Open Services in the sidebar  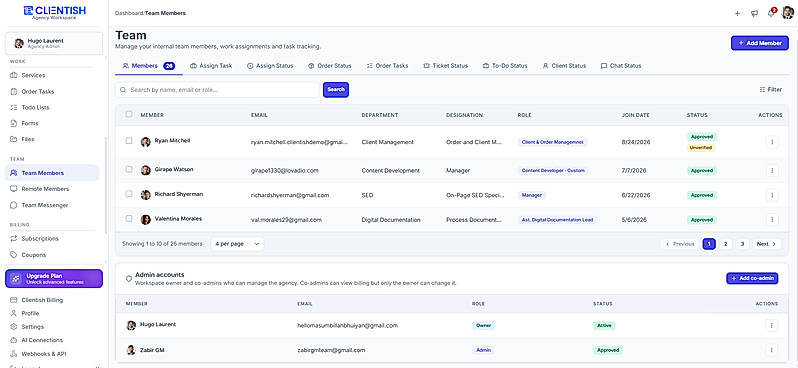(33, 75)
